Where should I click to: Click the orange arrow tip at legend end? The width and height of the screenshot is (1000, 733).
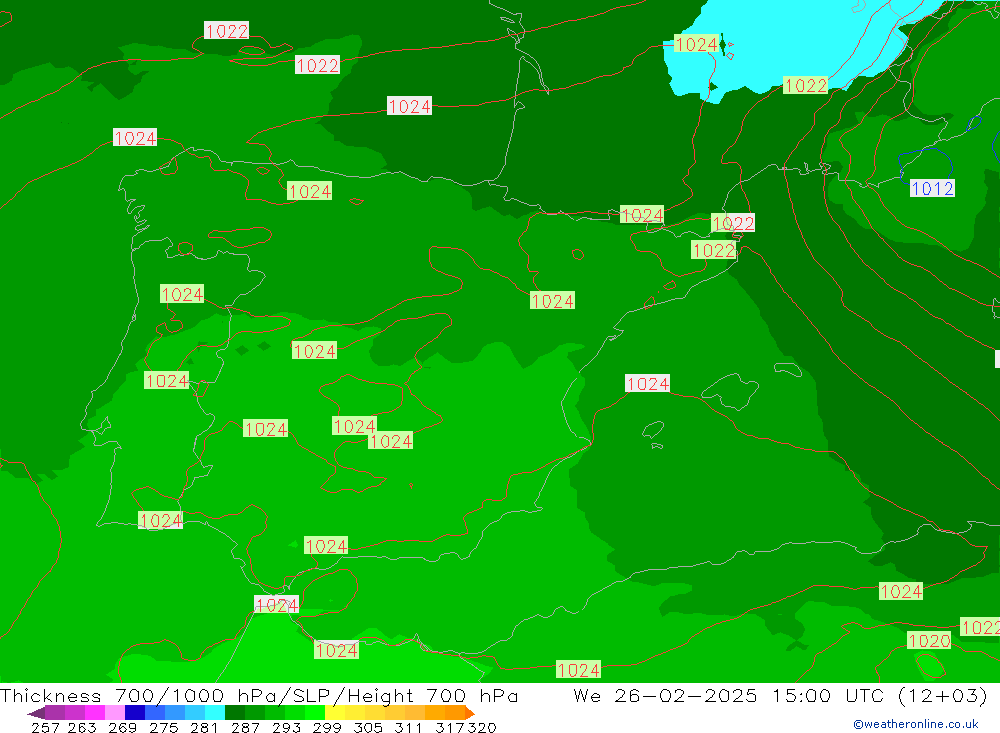click(470, 713)
